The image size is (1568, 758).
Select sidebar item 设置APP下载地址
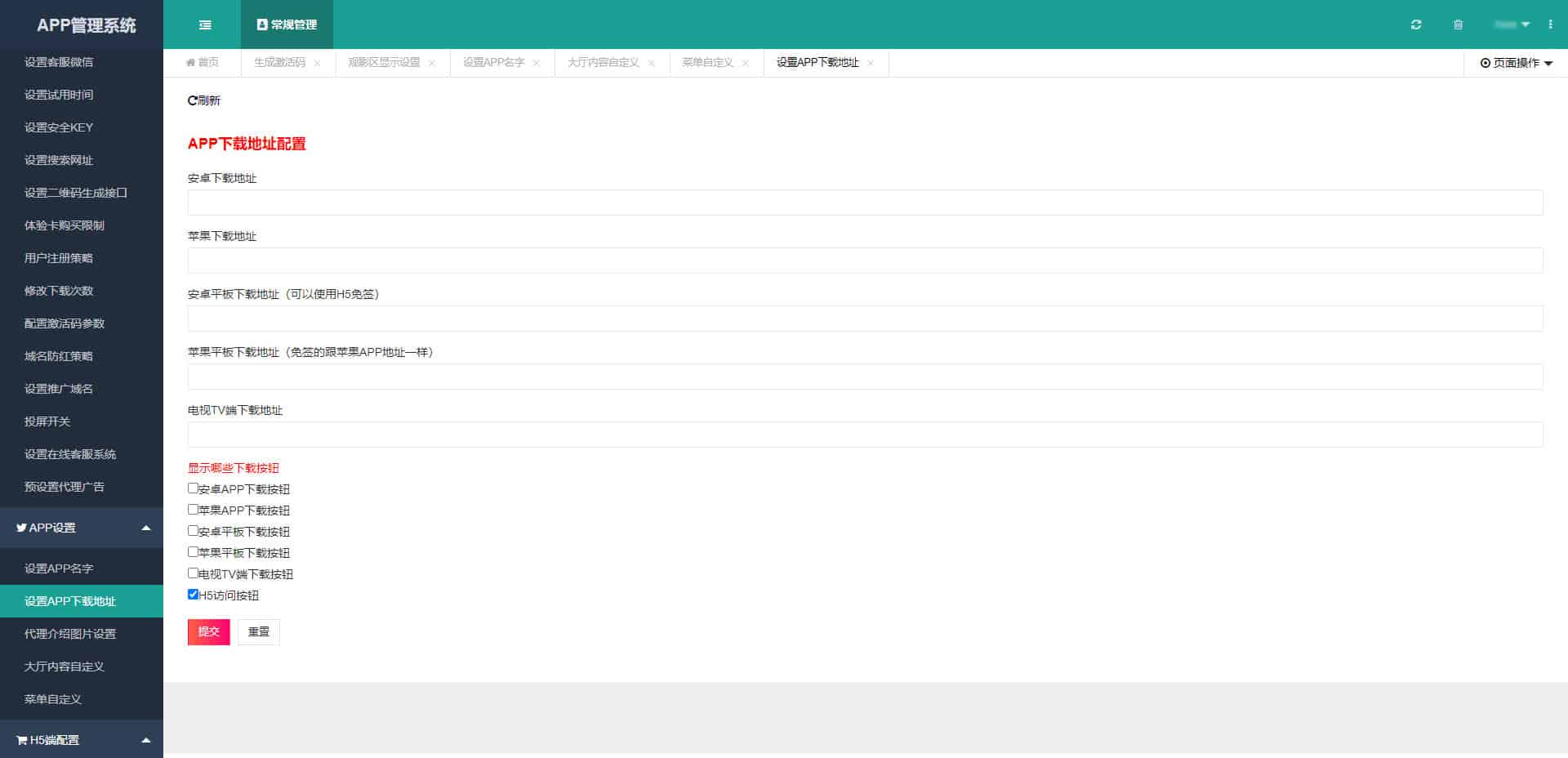(x=82, y=601)
